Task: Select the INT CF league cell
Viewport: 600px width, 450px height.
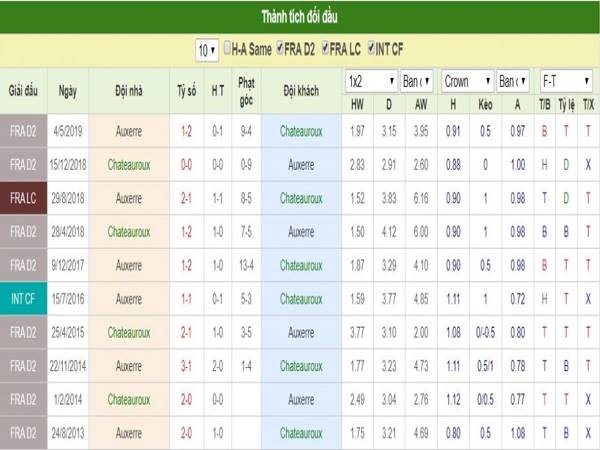Action: (x=23, y=298)
